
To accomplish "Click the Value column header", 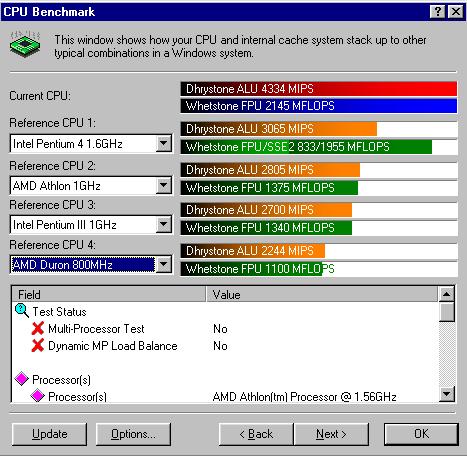I will click(322, 294).
